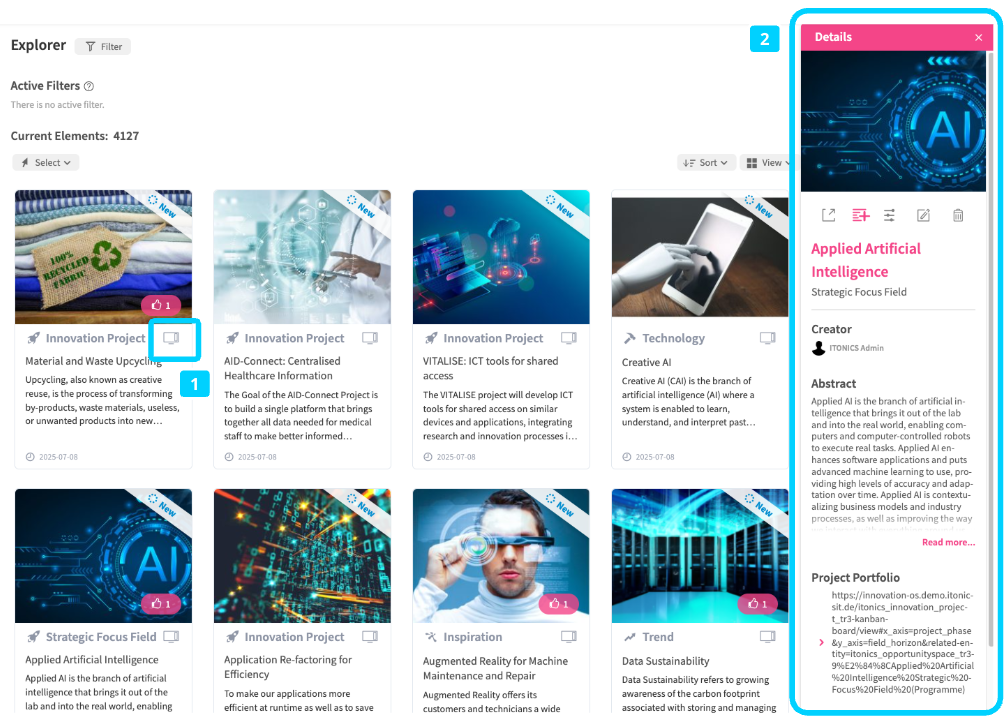Open the sliders settings icon in Details

[890, 215]
